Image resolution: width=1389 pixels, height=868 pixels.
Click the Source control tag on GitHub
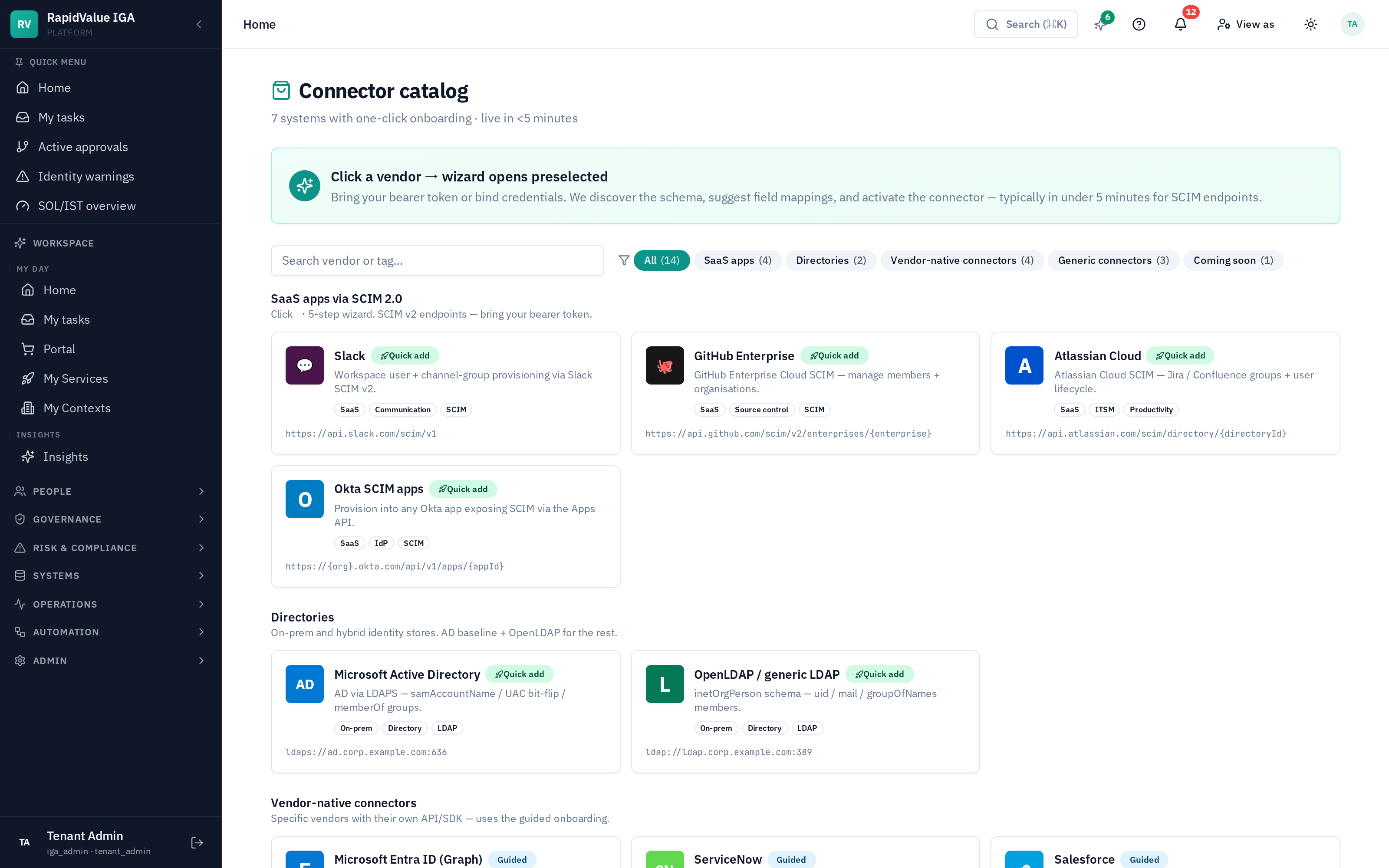tap(761, 409)
